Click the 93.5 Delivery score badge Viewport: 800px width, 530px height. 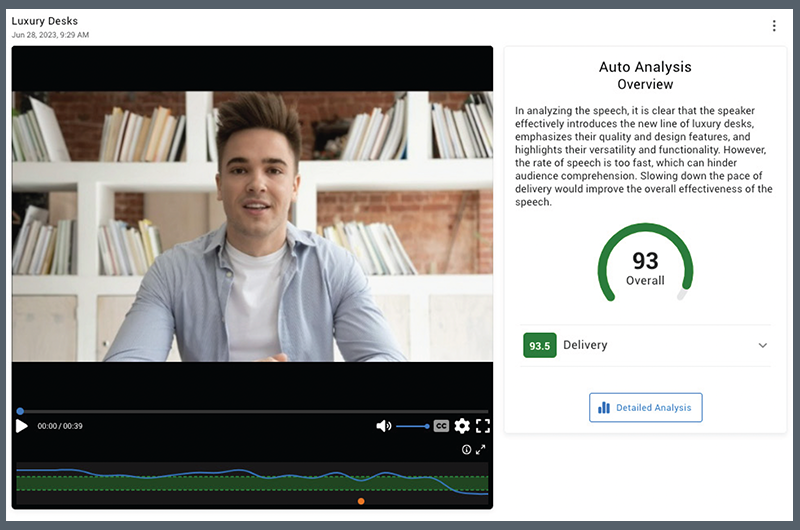(x=540, y=345)
